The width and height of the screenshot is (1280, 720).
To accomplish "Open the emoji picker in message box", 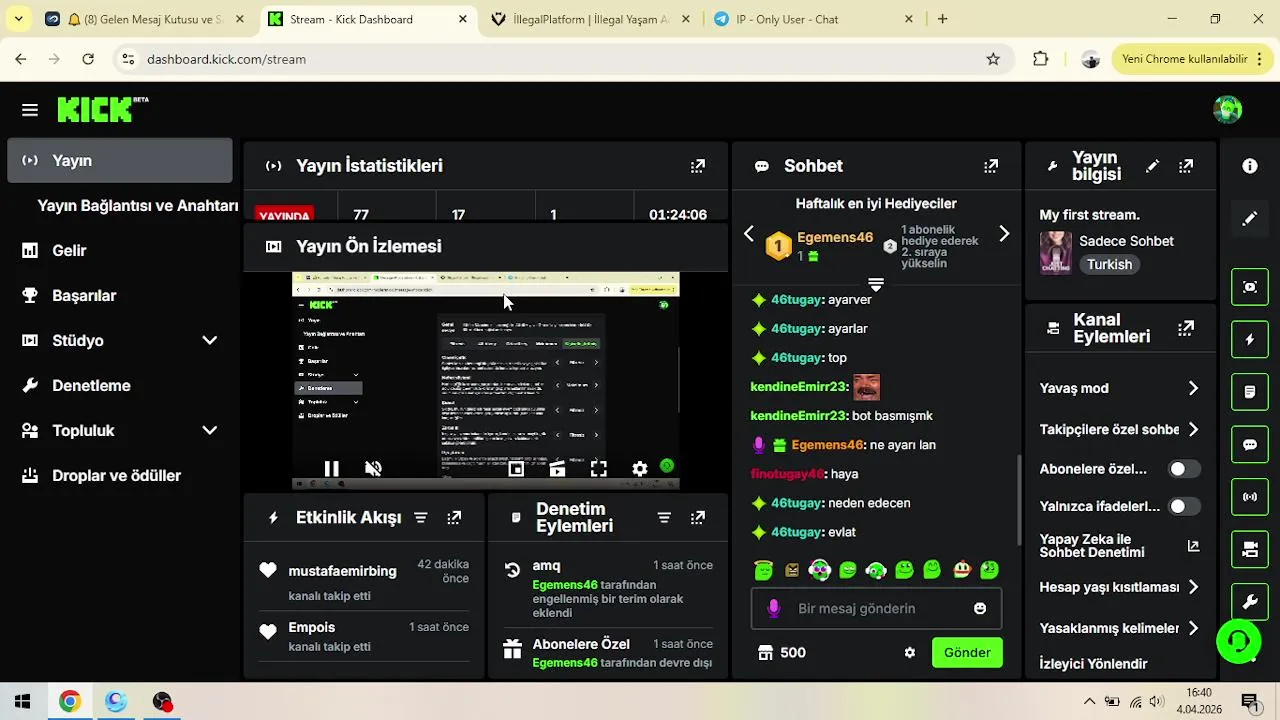I will tap(980, 608).
